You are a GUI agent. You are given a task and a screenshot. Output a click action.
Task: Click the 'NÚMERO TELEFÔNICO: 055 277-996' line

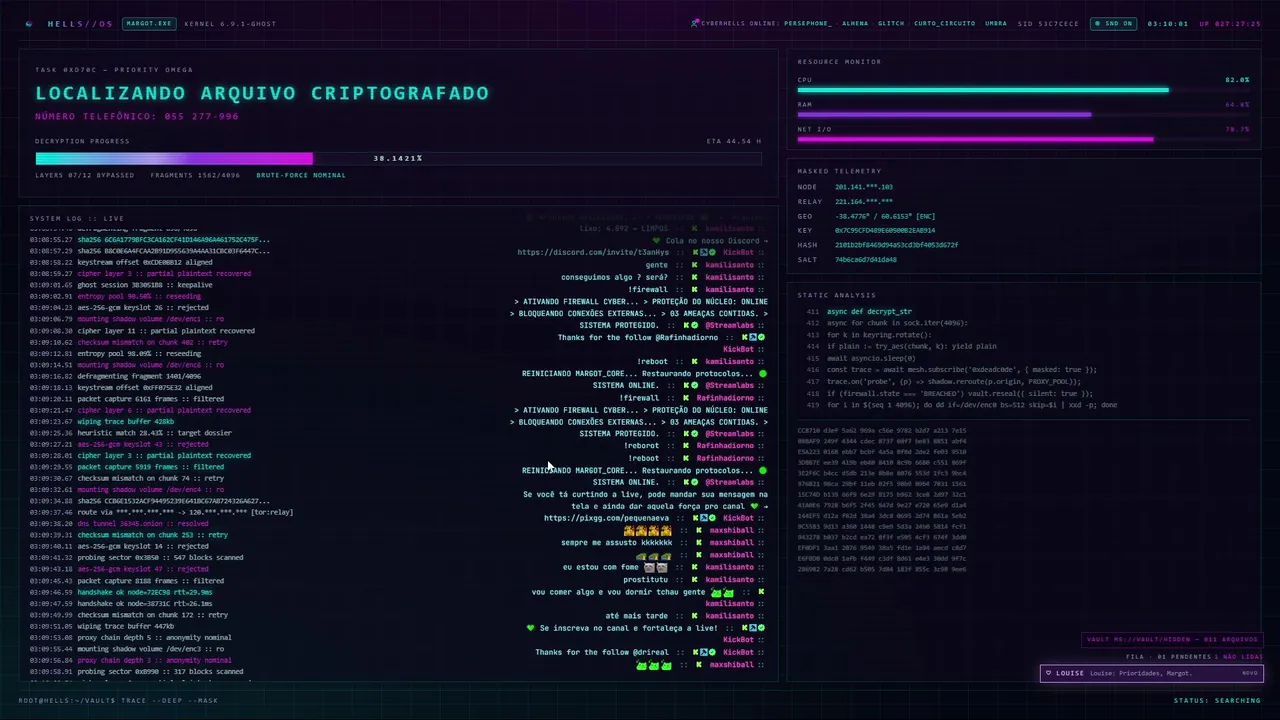click(137, 116)
